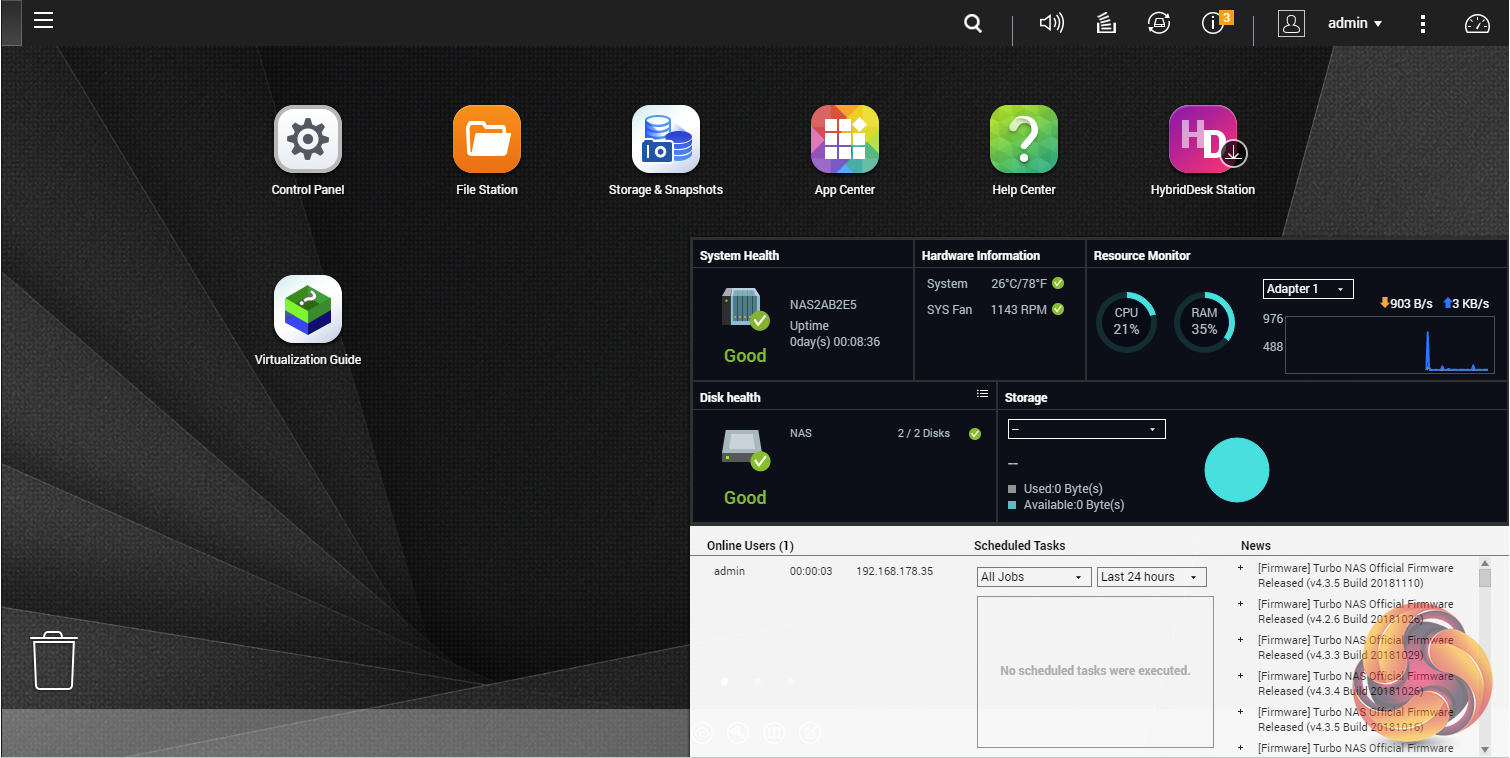1510x758 pixels.
Task: Click the News heading
Action: click(1256, 546)
